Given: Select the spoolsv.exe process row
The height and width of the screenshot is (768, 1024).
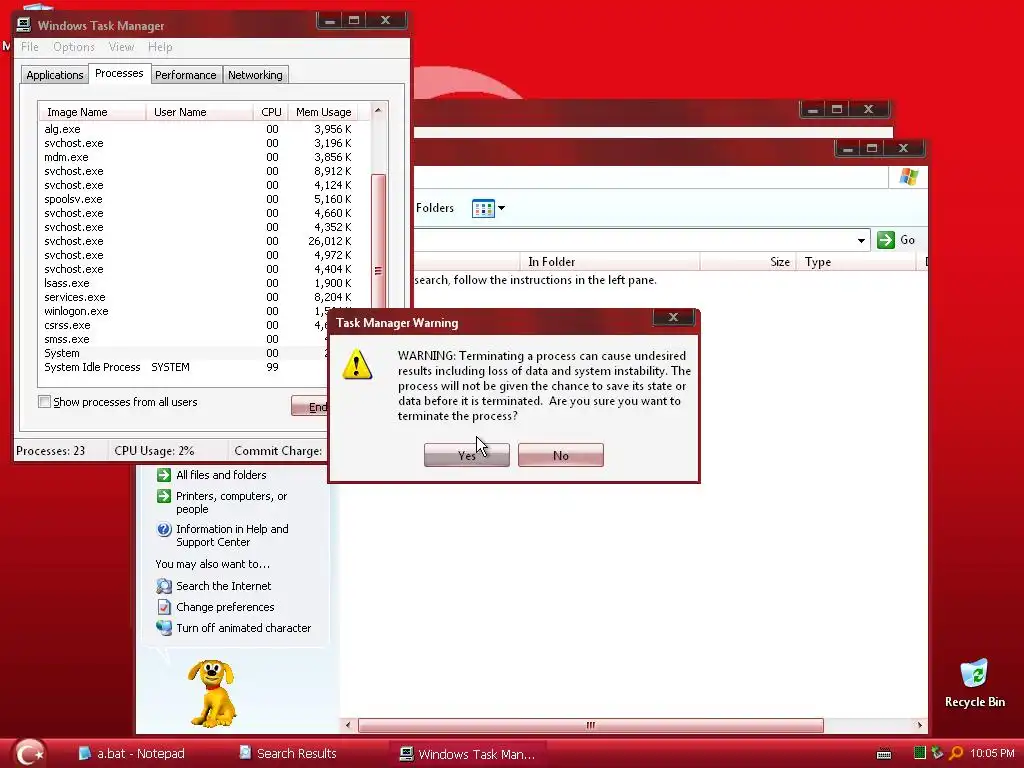Looking at the screenshot, I should click(204, 199).
